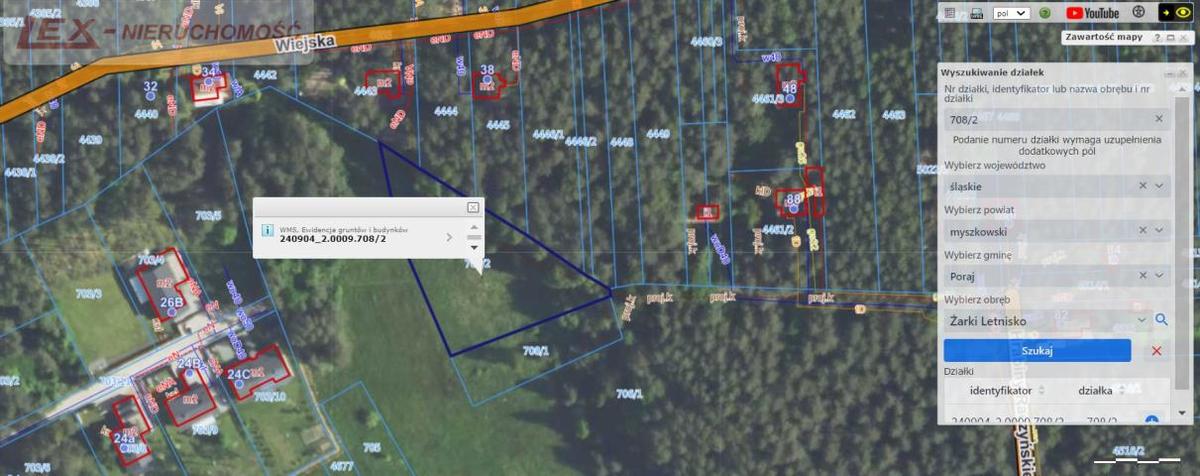Click the green help question mark icon
This screenshot has width=1200, height=476.
(1044, 13)
